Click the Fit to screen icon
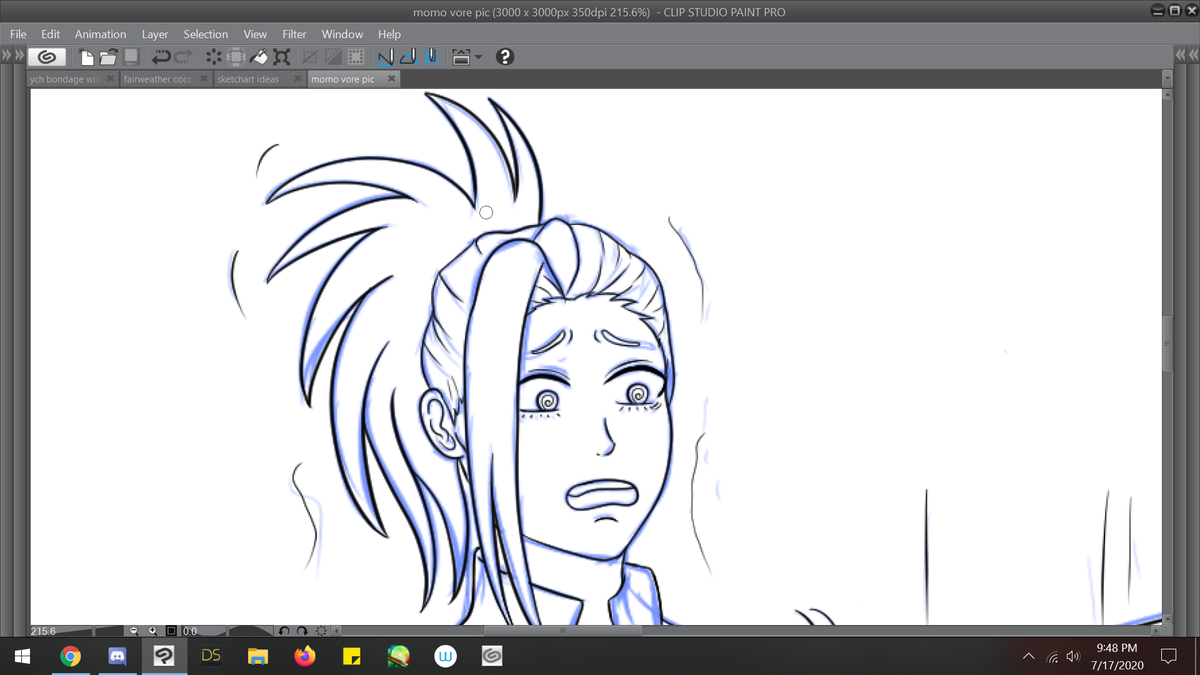This screenshot has height=675, width=1200. point(171,631)
